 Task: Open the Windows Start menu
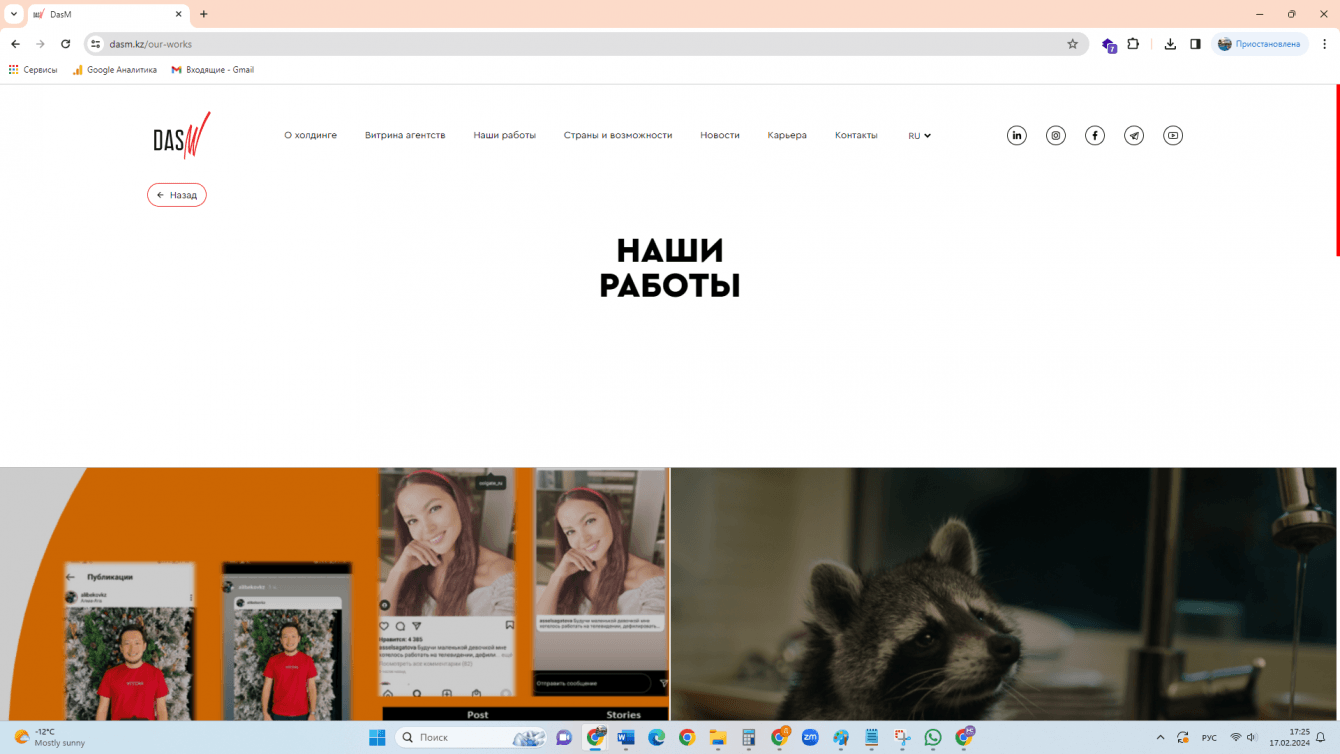coord(377,738)
